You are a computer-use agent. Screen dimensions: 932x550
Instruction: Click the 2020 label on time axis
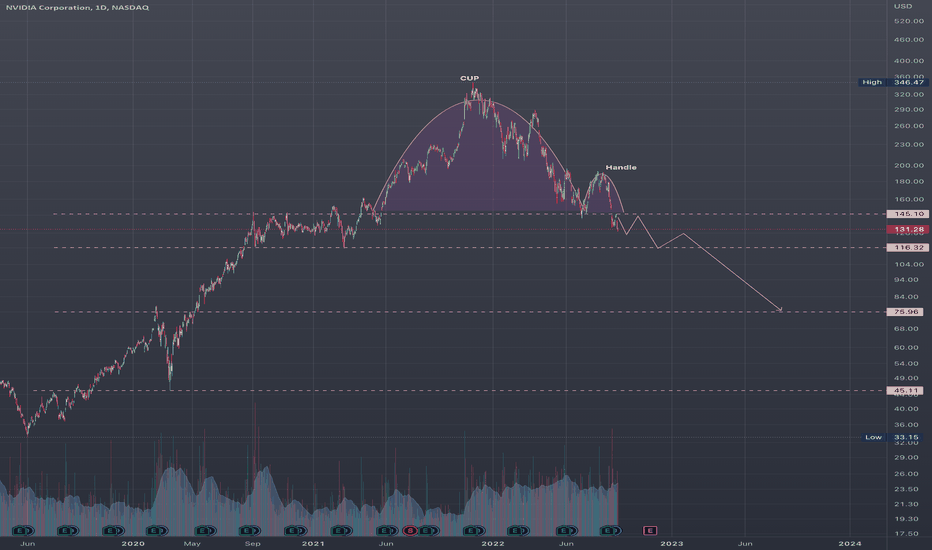[133, 543]
